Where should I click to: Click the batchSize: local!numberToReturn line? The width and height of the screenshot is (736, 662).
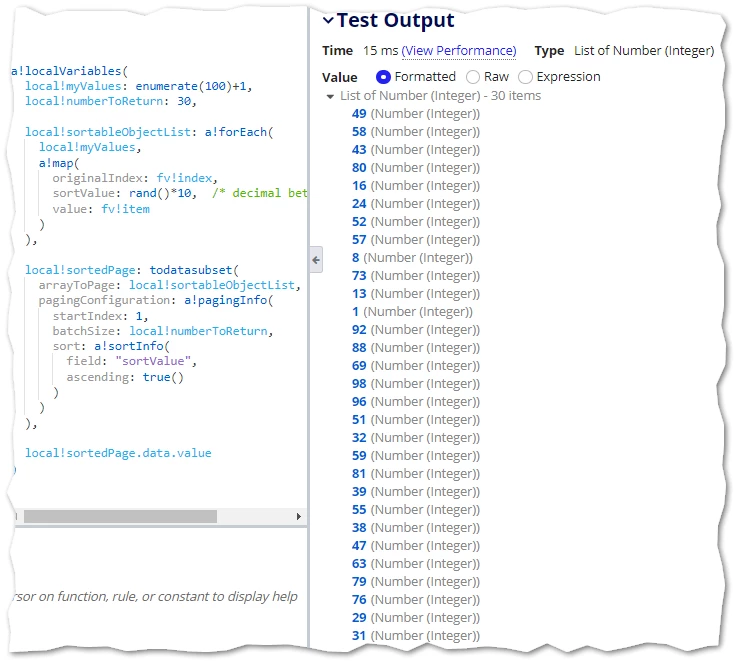163,331
